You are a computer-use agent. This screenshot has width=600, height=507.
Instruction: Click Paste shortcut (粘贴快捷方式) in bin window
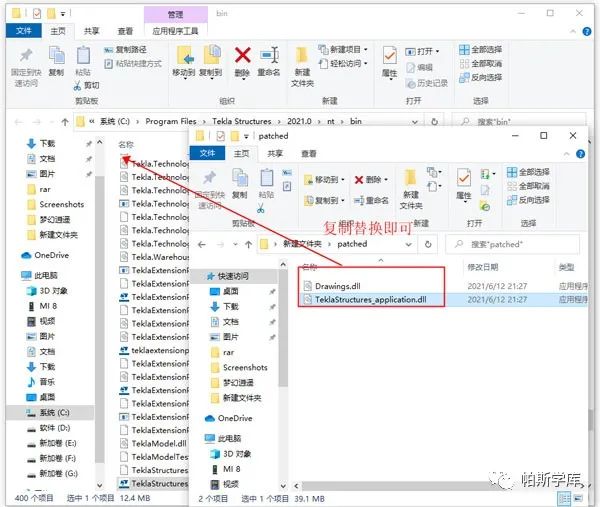133,64
